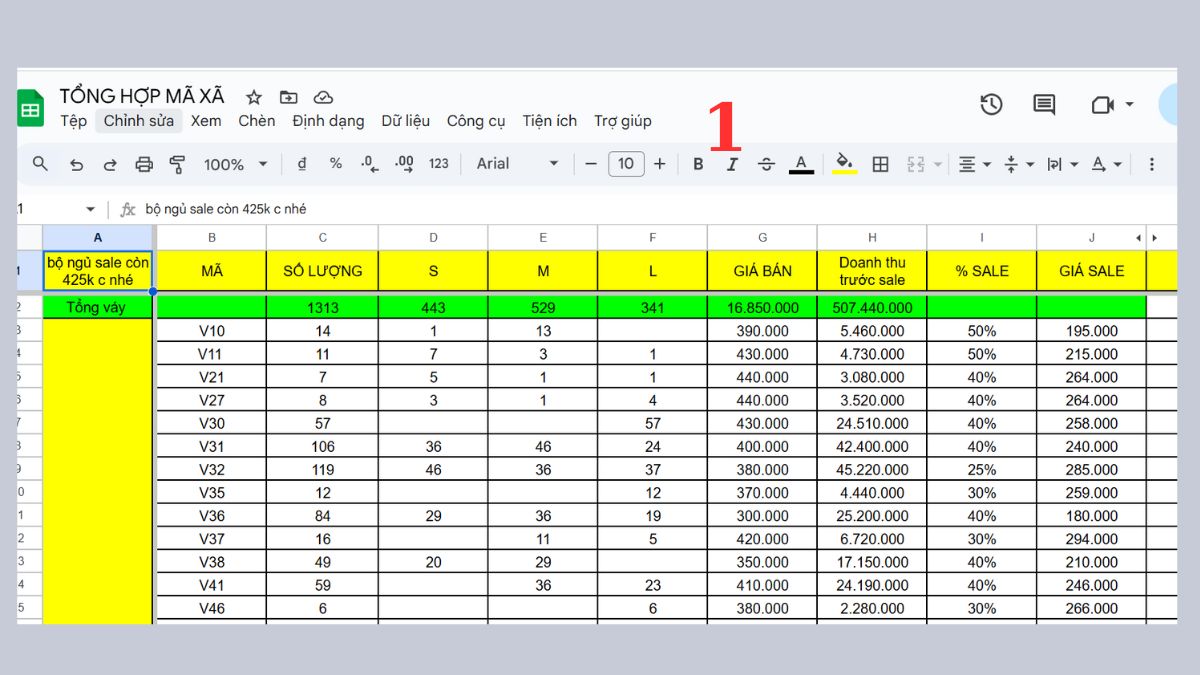The image size is (1200, 675).
Task: Open the borders tool
Action: 880,164
